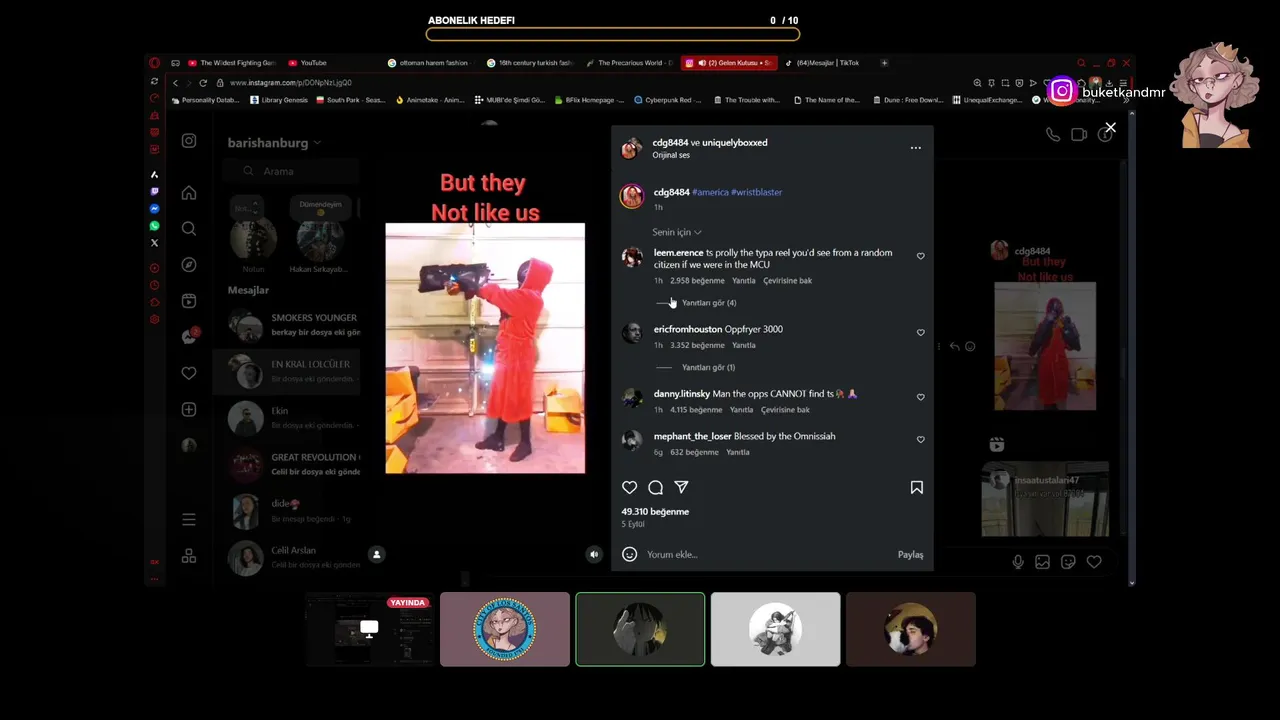Click the create new post plus icon
The width and height of the screenshot is (1280, 720).
[x=189, y=410]
